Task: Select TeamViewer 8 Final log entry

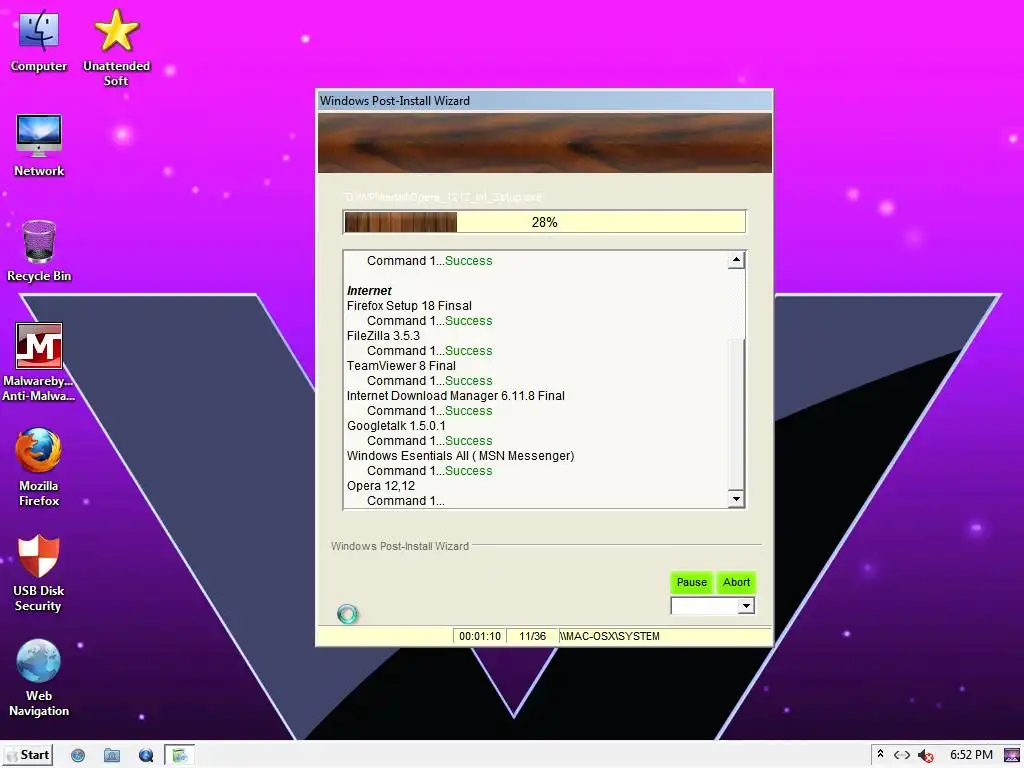Action: 401,366
